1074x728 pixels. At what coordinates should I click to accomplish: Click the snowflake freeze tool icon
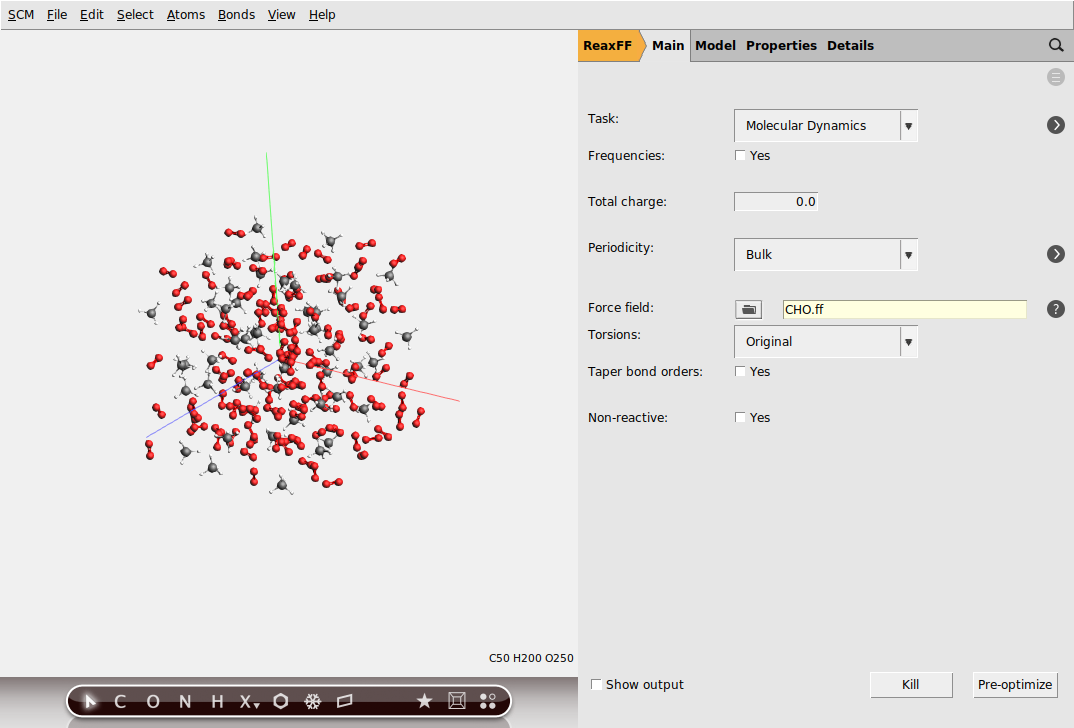point(313,701)
